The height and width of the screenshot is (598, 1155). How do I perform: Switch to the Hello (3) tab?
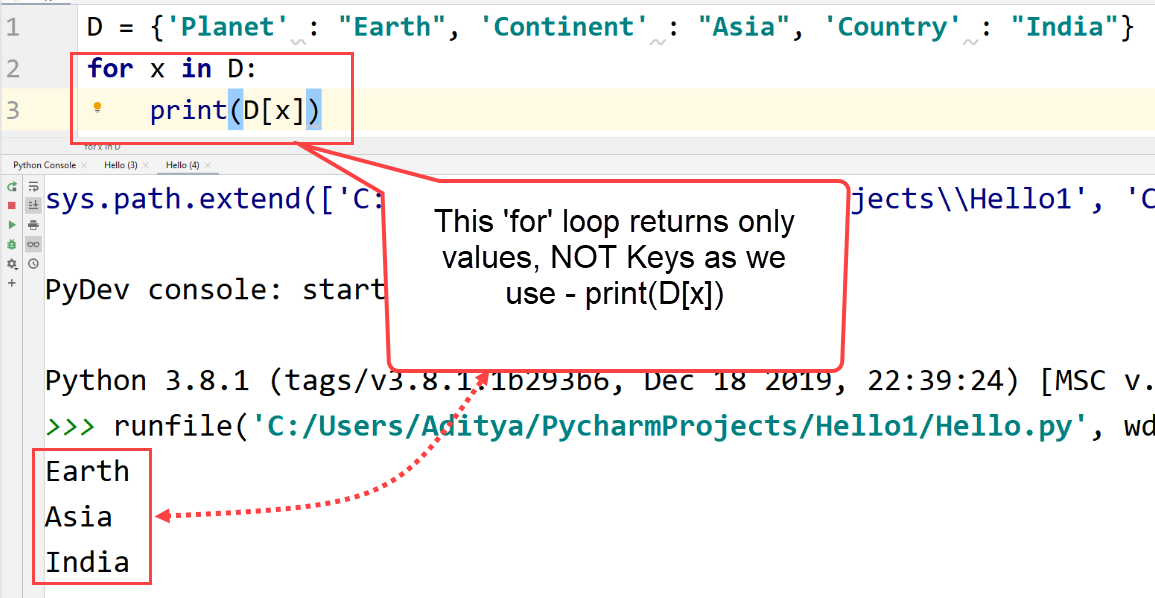[120, 165]
